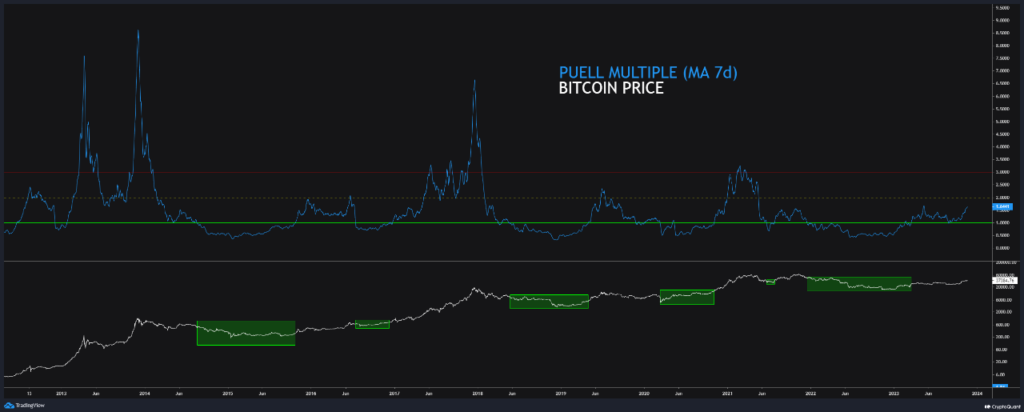
Task: Click the 2024 label on time axis
Action: point(977,394)
